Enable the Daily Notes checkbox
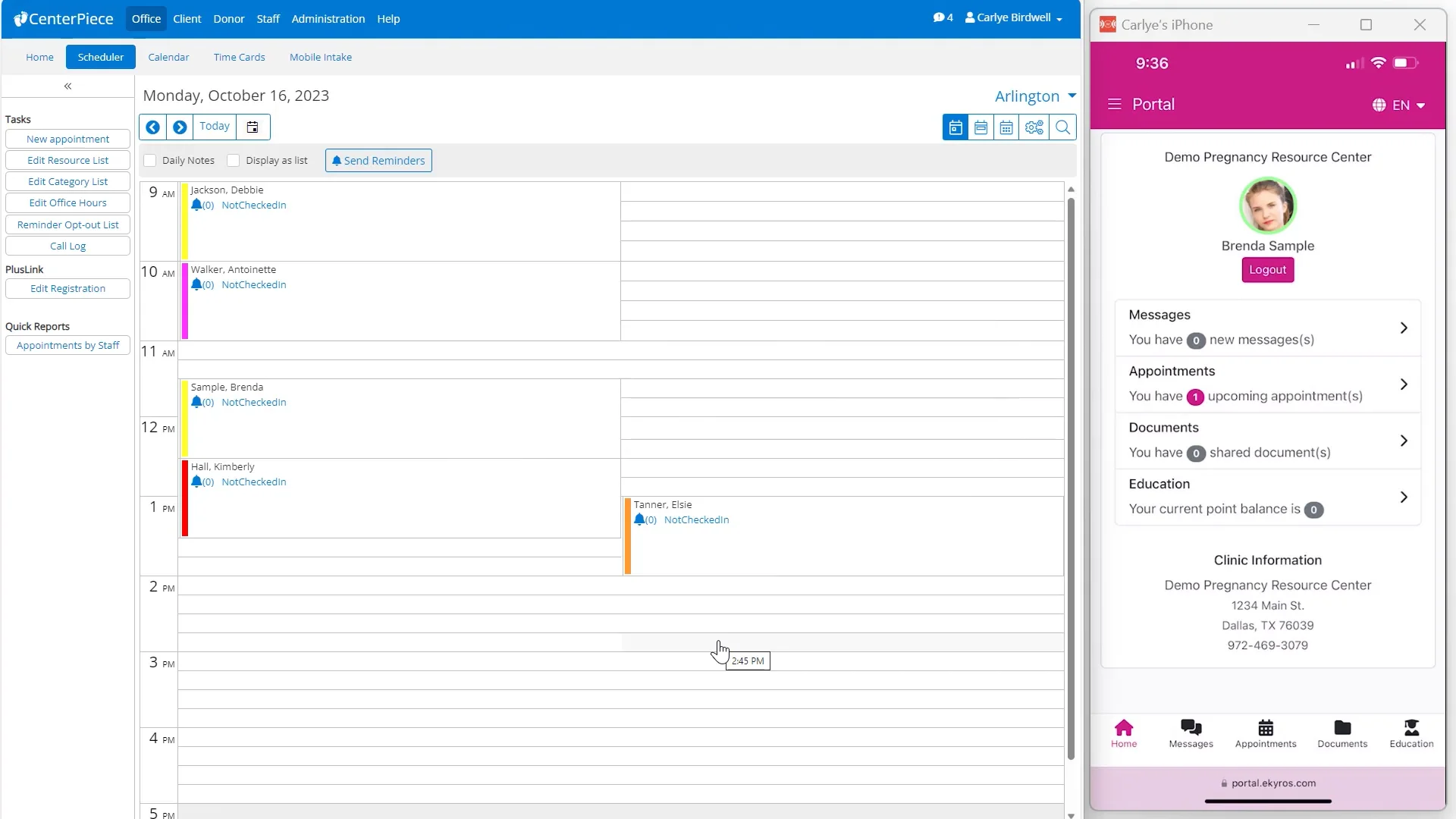This screenshot has height=819, width=1456. (150, 161)
